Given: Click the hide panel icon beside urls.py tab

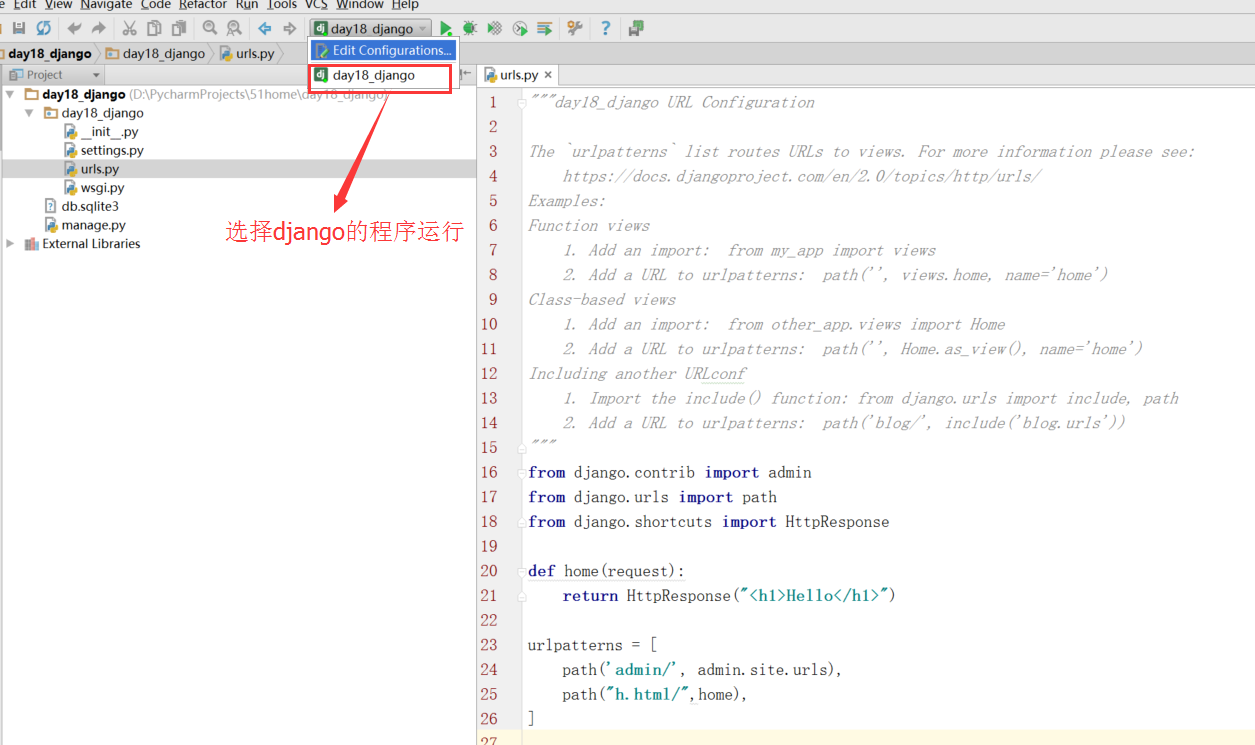Looking at the screenshot, I should [x=466, y=74].
